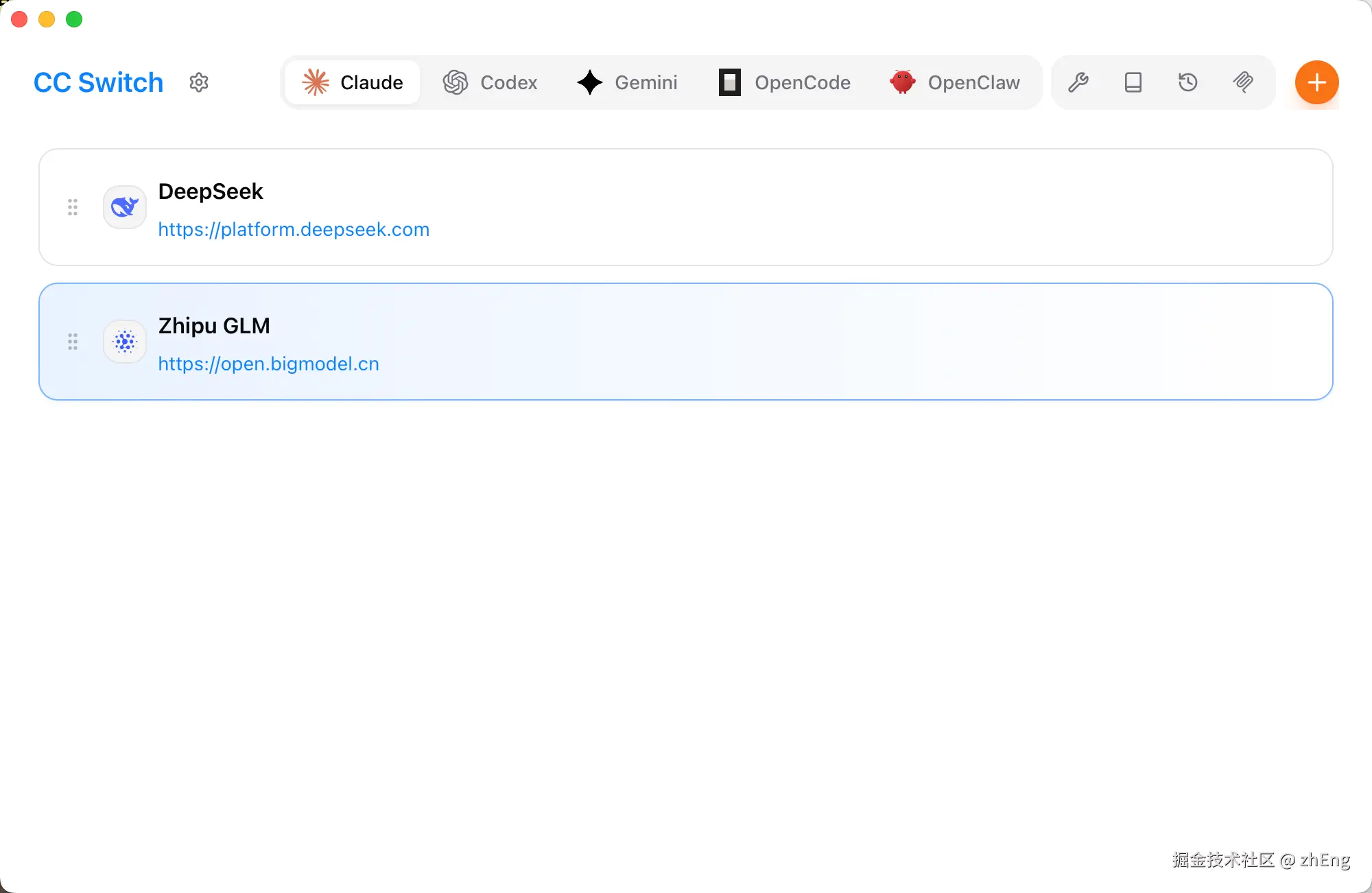Select the Gemini tab
The image size is (1372, 893).
pos(627,82)
